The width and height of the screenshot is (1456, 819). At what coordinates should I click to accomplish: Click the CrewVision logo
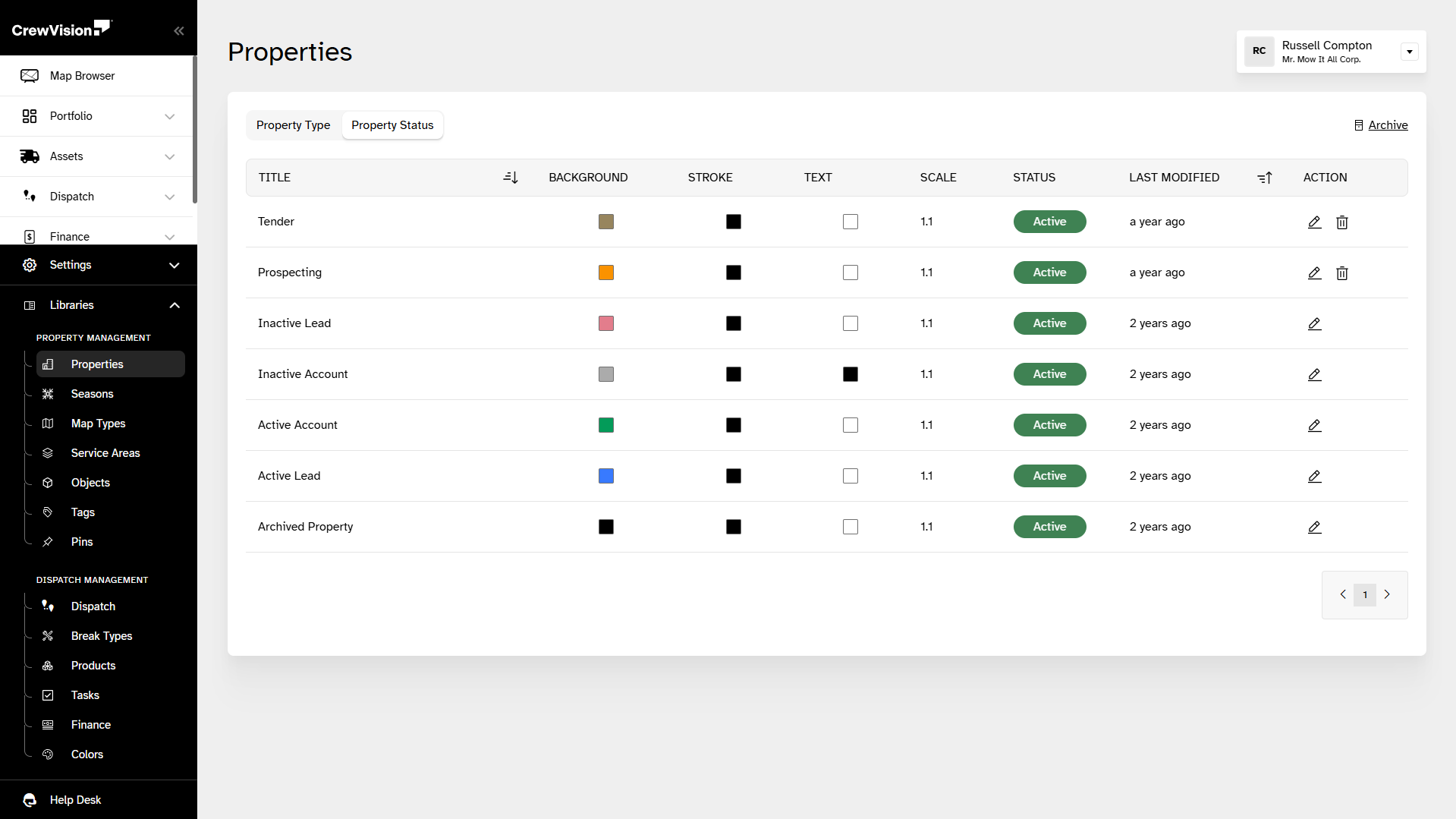pyautogui.click(x=61, y=29)
